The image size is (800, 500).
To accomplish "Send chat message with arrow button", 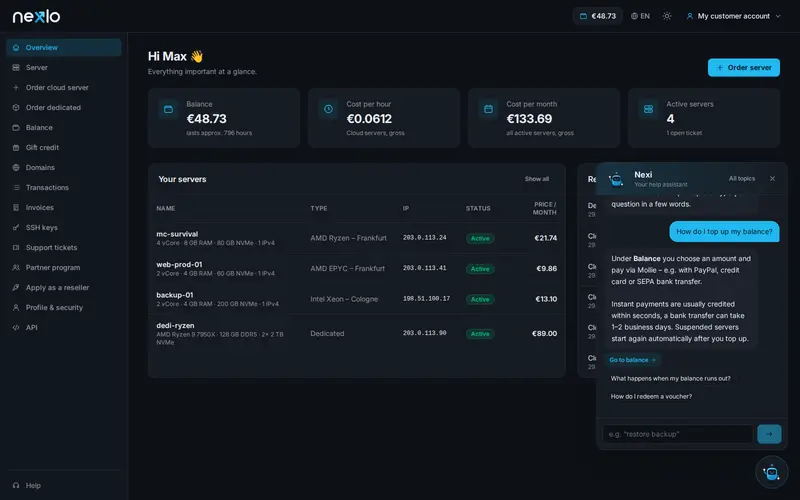I will pos(769,434).
